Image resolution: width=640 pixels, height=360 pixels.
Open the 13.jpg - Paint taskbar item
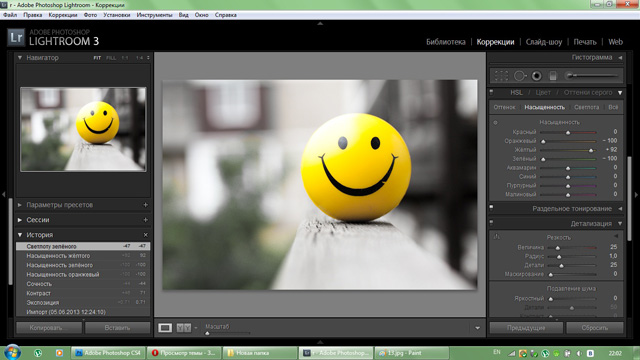coord(411,353)
